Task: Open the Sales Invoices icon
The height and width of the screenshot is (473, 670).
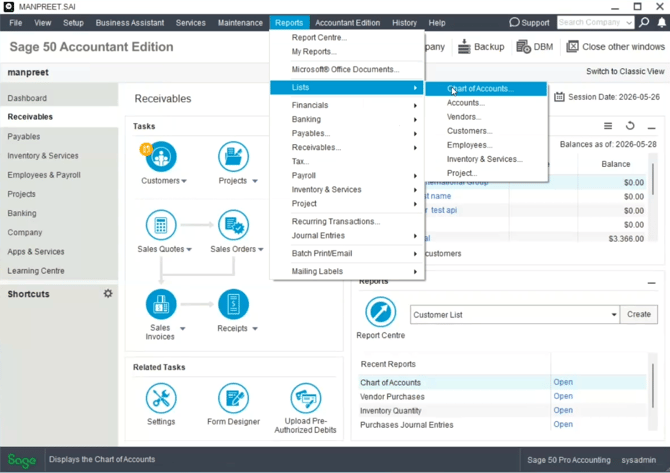Action: [161, 304]
